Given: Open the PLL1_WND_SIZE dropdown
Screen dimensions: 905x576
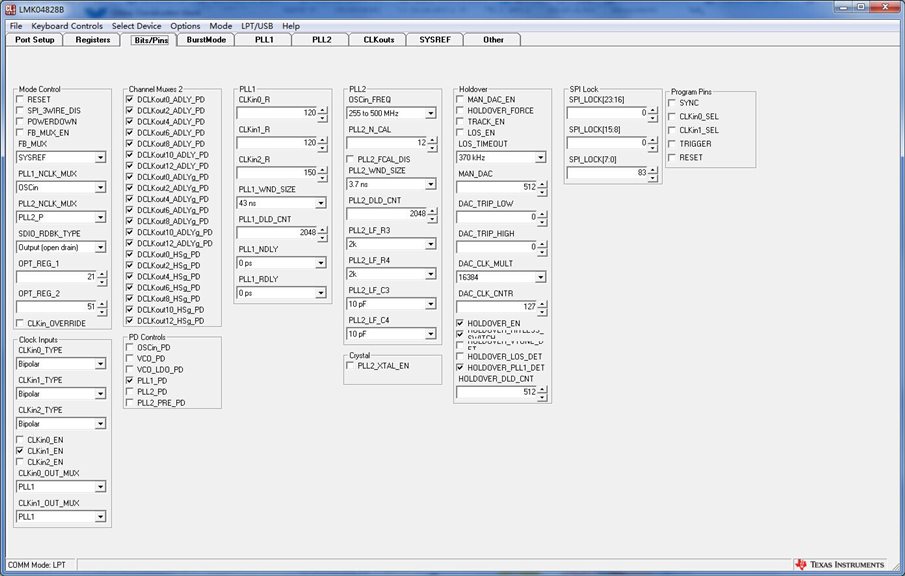Looking at the screenshot, I should tap(282, 203).
